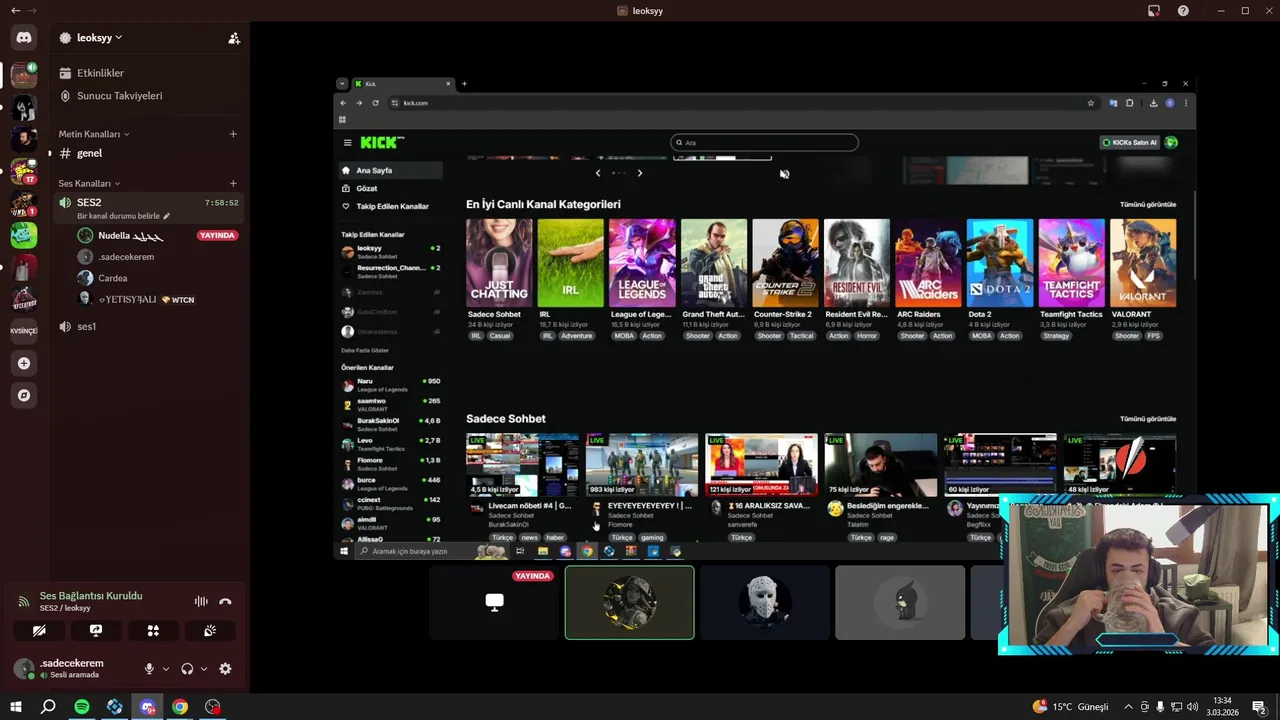The width and height of the screenshot is (1280, 720).
Task: Click the YAYINDA badge next to Nudella
Action: [217, 236]
